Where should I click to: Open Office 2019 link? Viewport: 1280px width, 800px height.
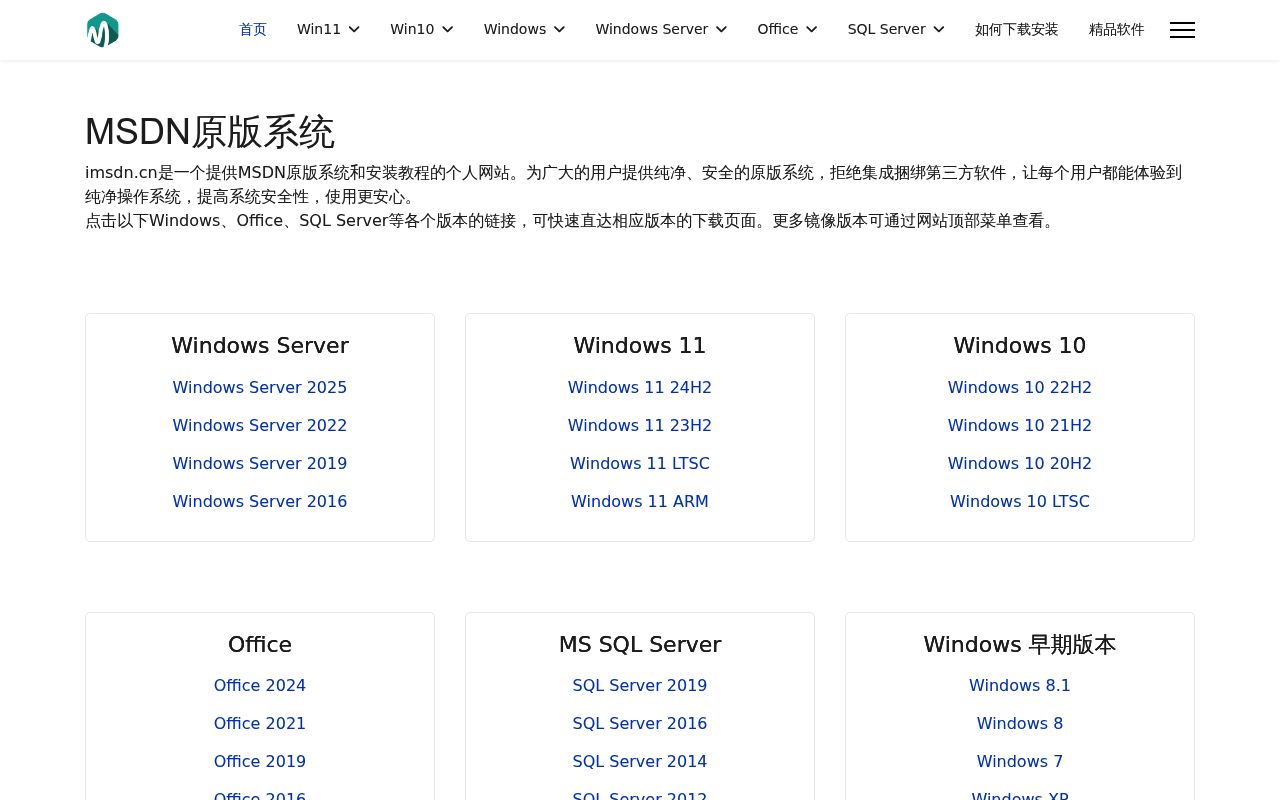(260, 762)
